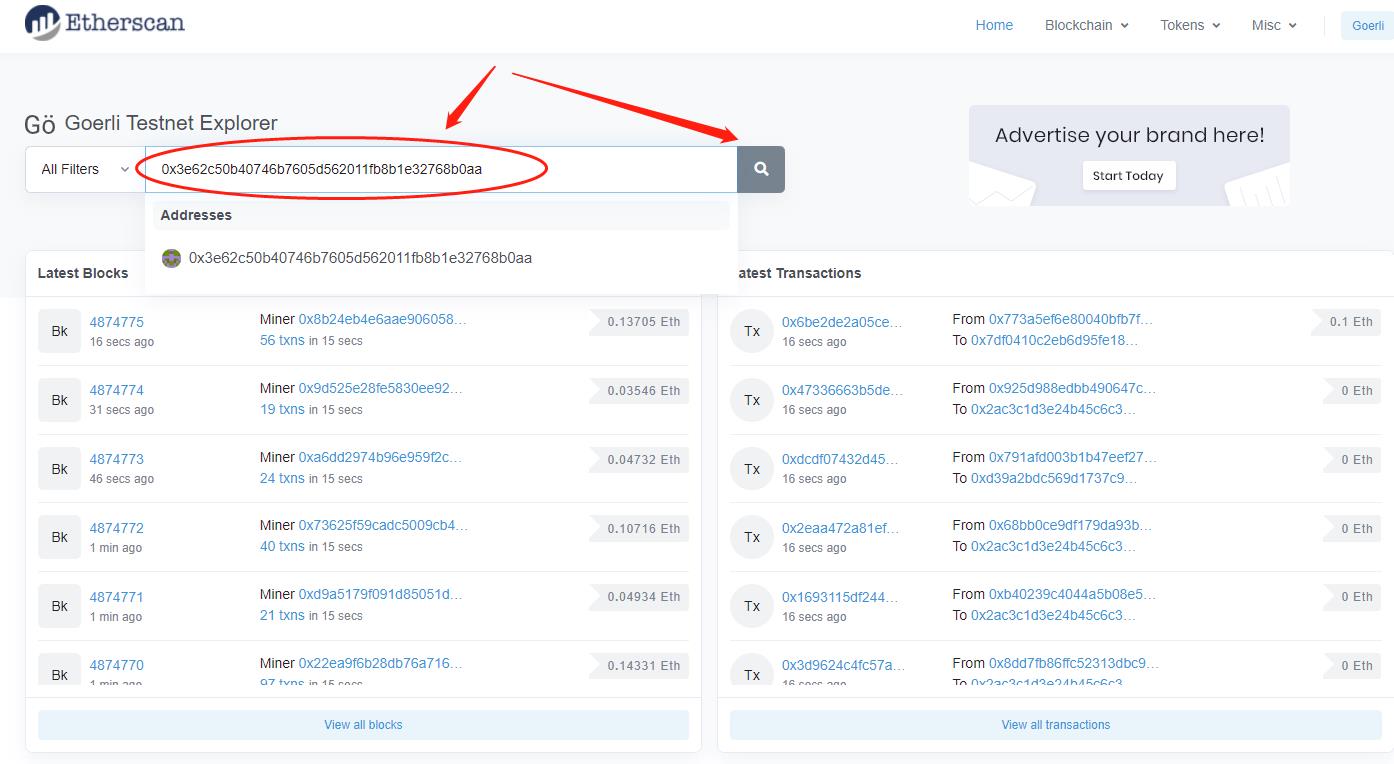
Task: Open recipient address 0x7df0410c2eb6d95fe18
Action: pos(1055,340)
